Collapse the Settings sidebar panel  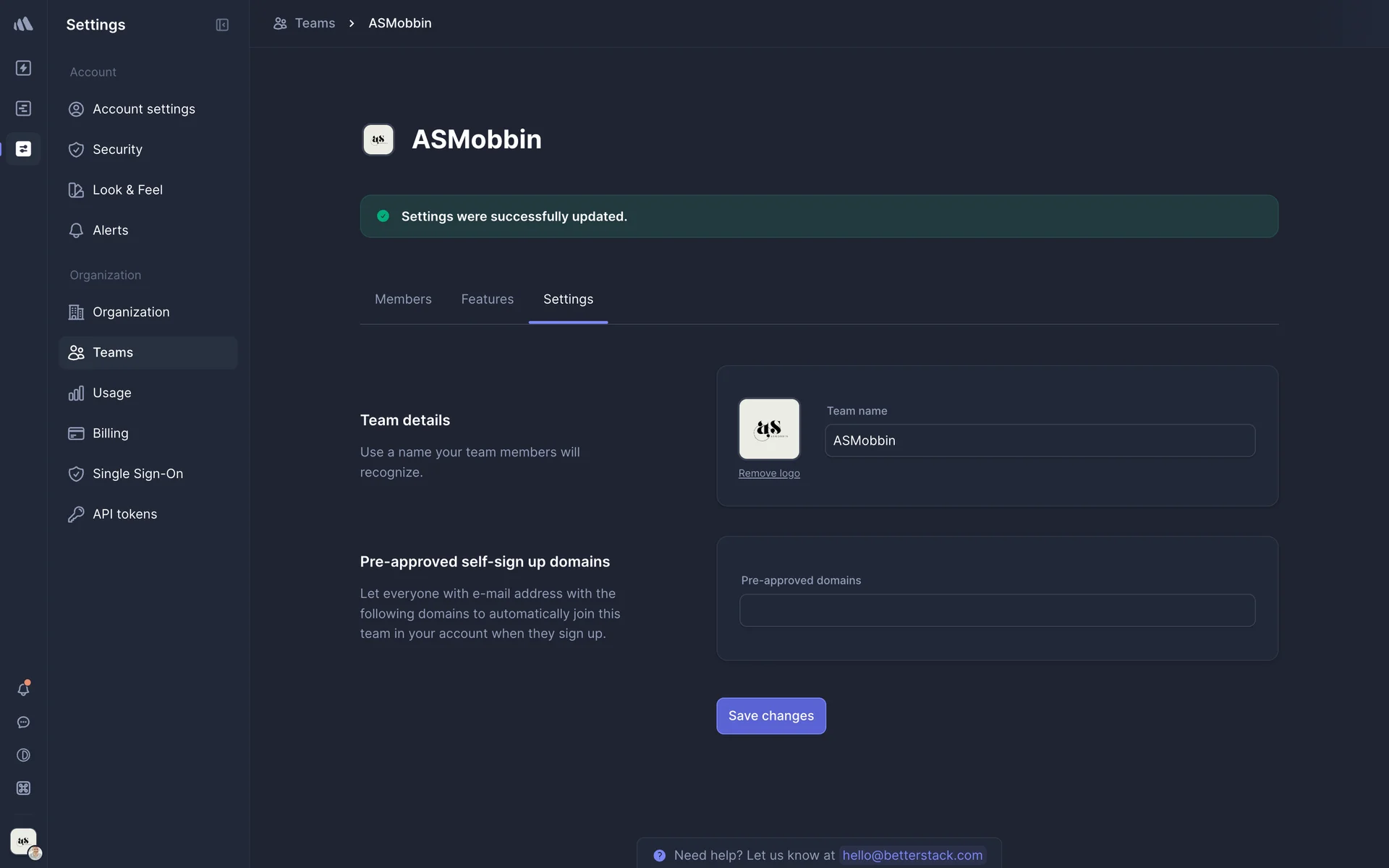pyautogui.click(x=222, y=25)
